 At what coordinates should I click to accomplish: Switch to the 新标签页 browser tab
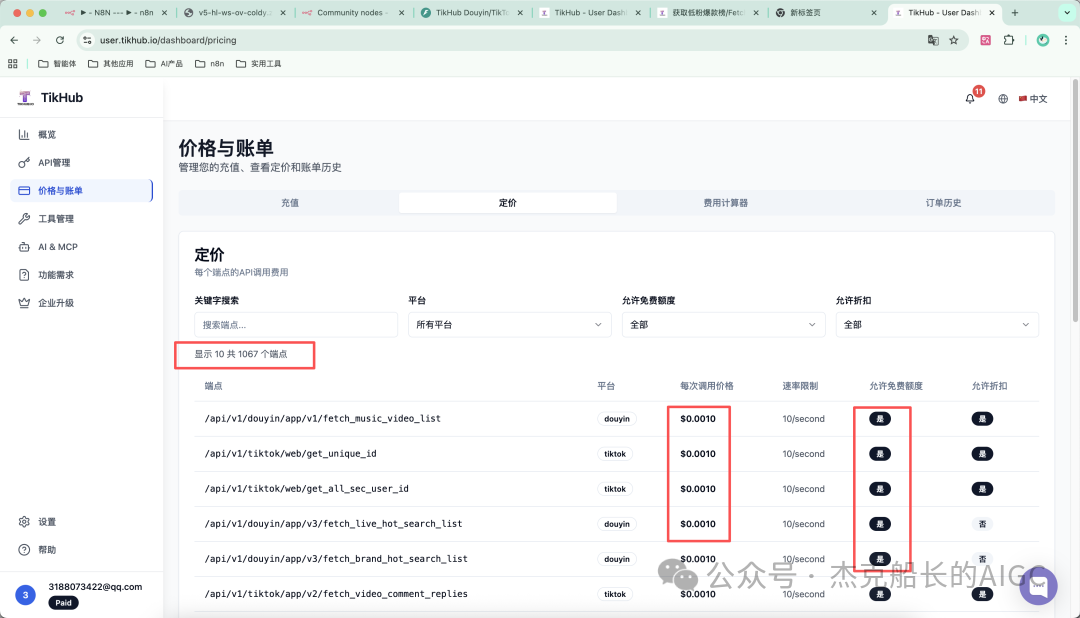826,12
